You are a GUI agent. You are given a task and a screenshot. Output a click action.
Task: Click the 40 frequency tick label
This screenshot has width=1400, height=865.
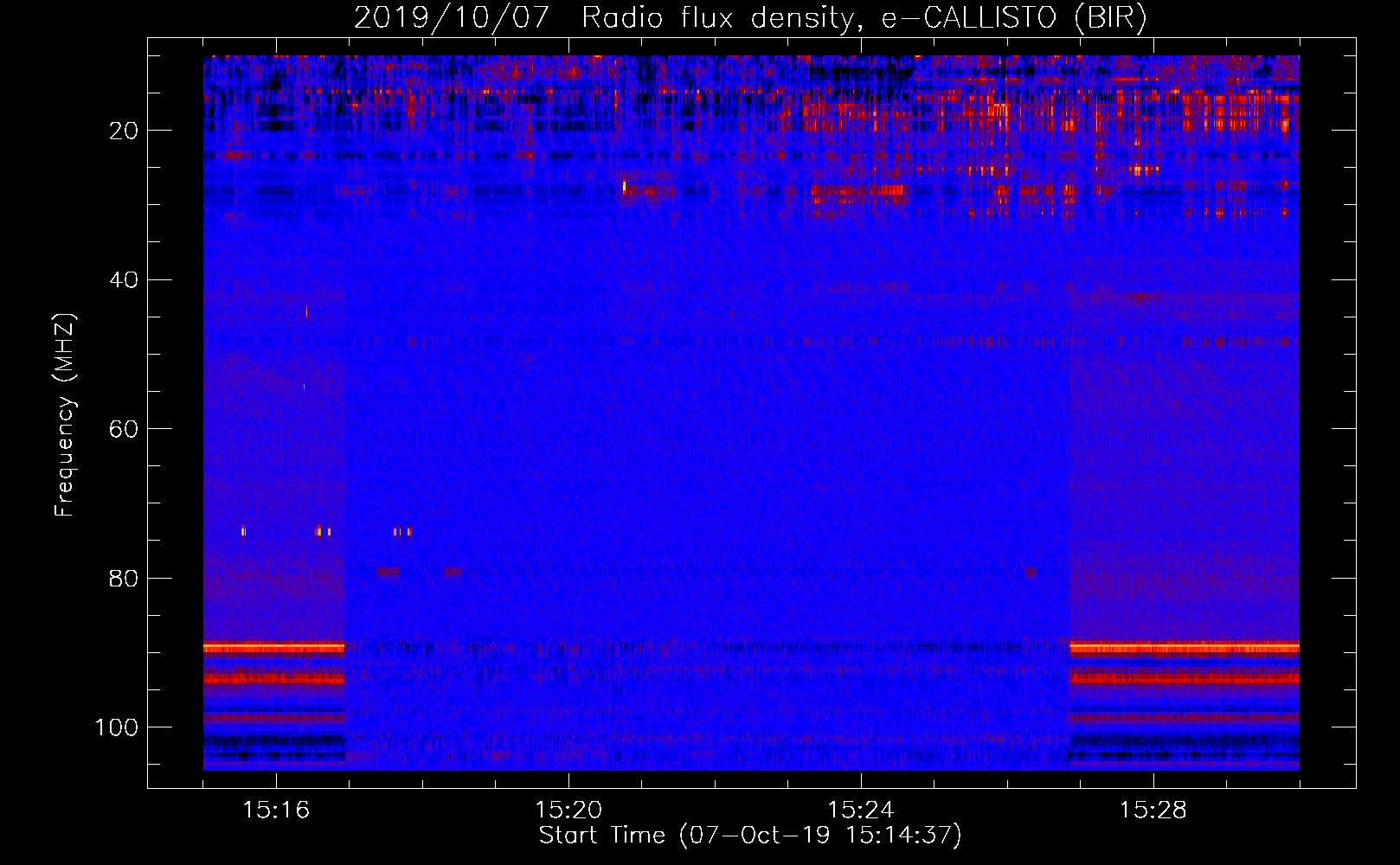(x=124, y=280)
